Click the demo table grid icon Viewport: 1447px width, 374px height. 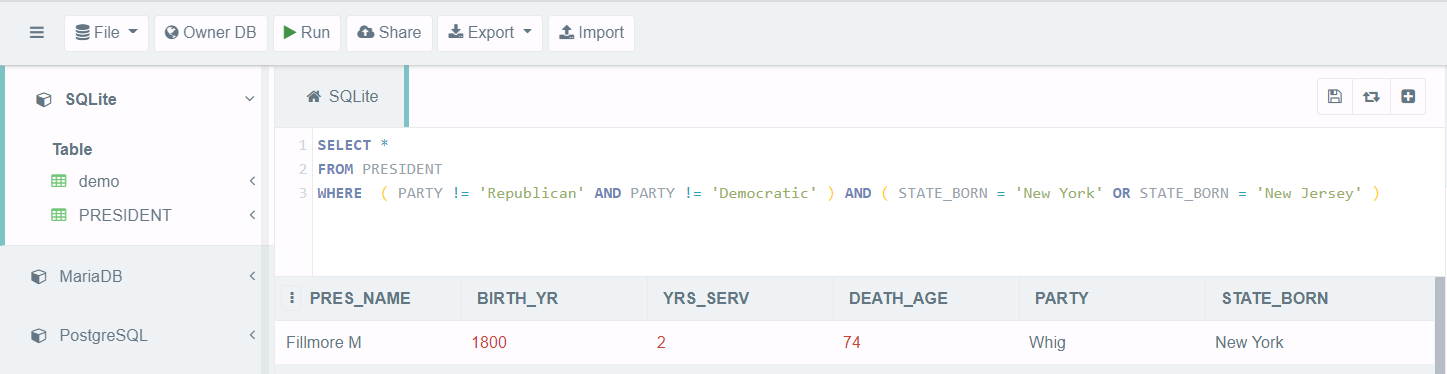(x=59, y=182)
